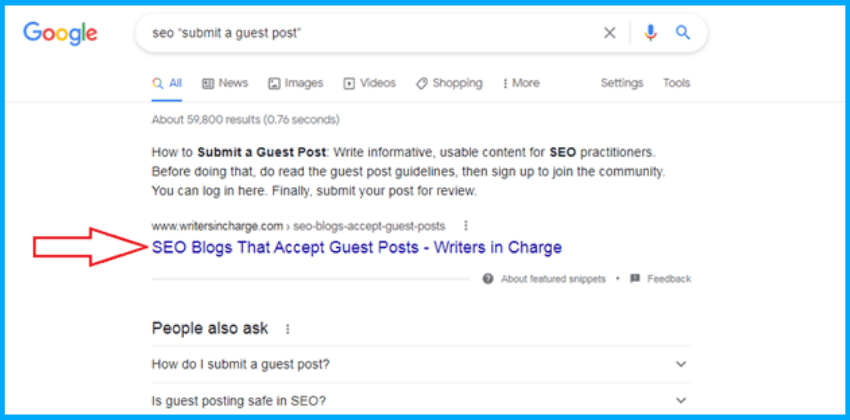The height and width of the screenshot is (420, 850).
Task: Click the microphone voice search icon
Action: tap(651, 33)
